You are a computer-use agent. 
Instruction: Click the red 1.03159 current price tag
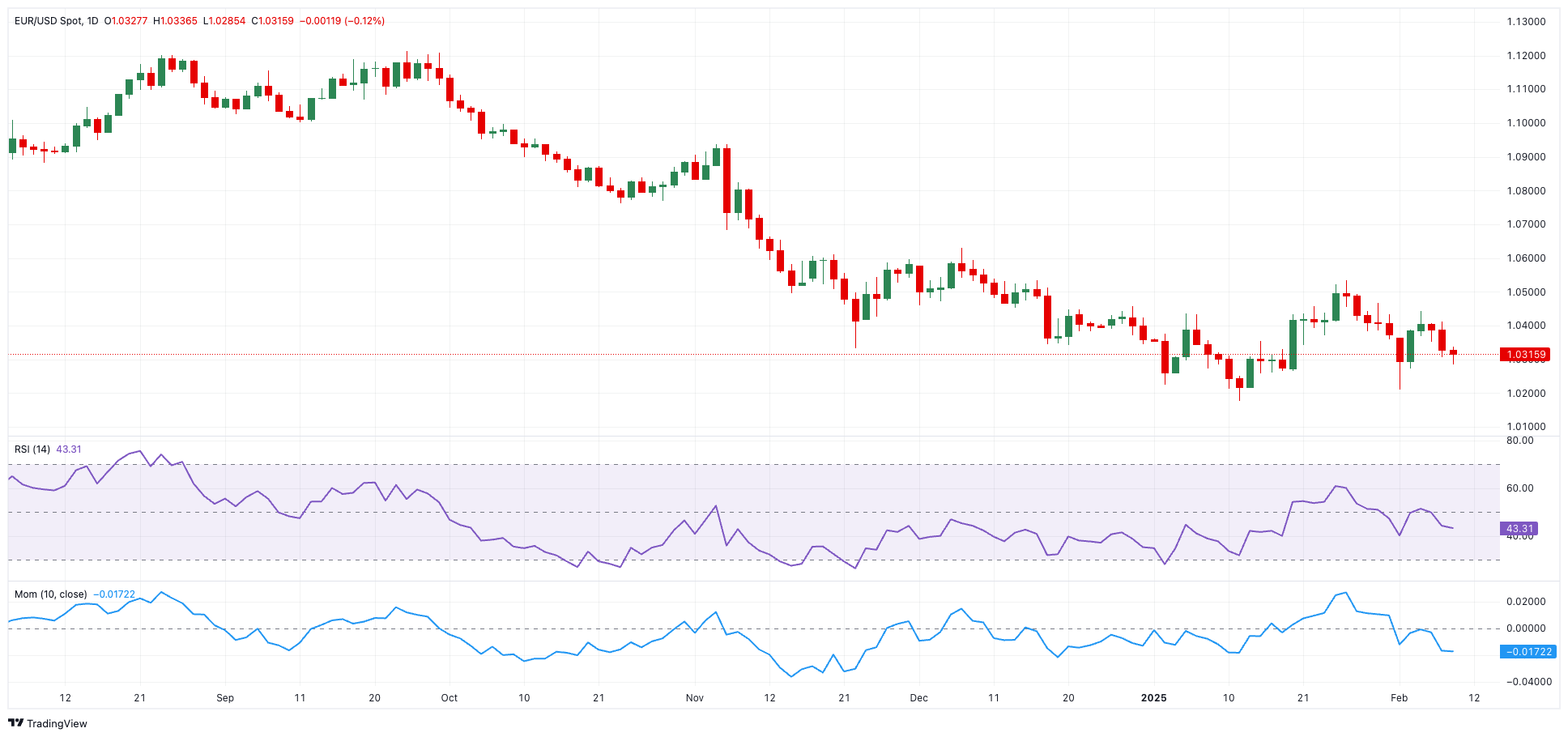click(x=1526, y=355)
